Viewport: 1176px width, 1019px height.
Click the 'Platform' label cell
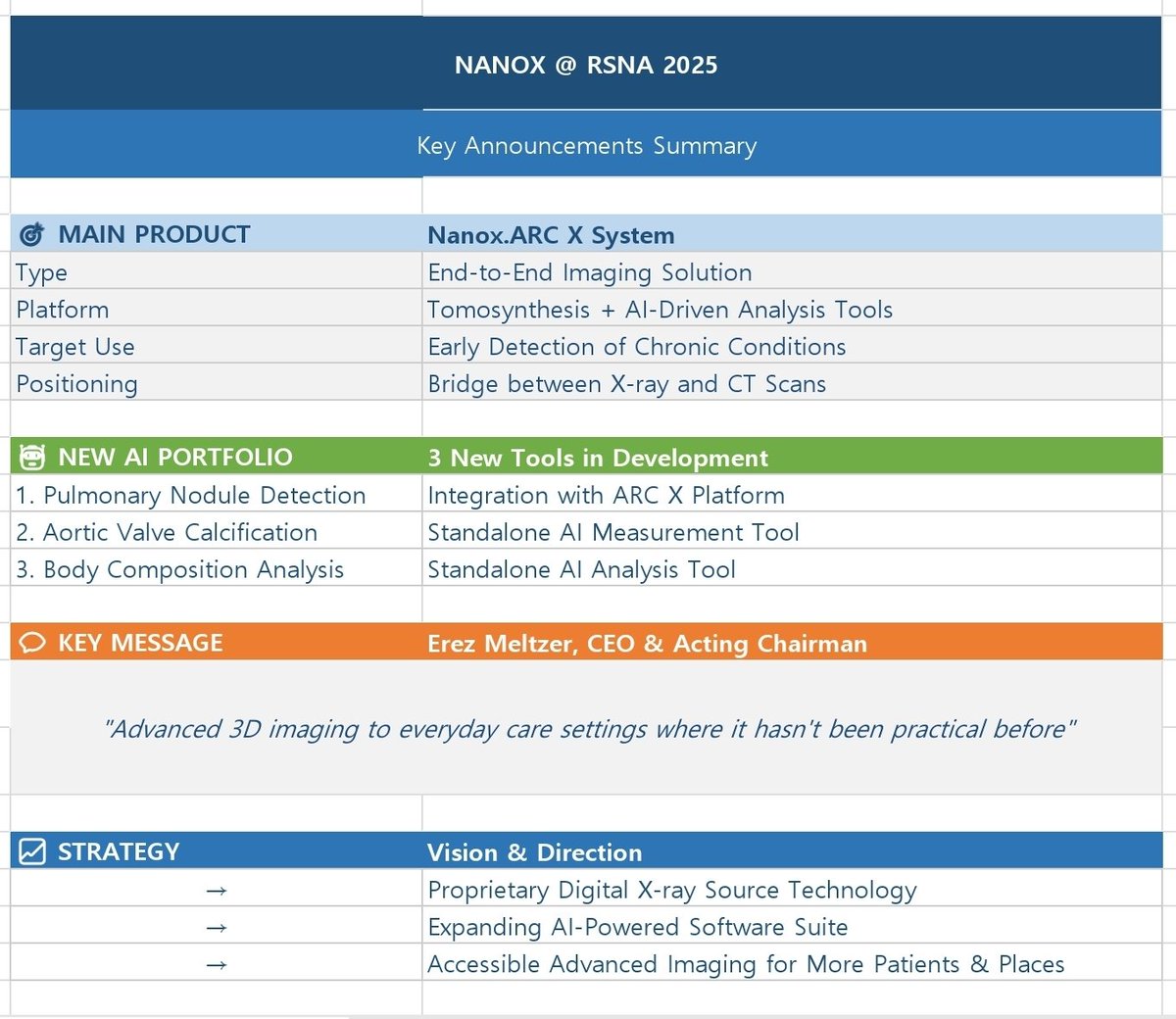coord(217,309)
